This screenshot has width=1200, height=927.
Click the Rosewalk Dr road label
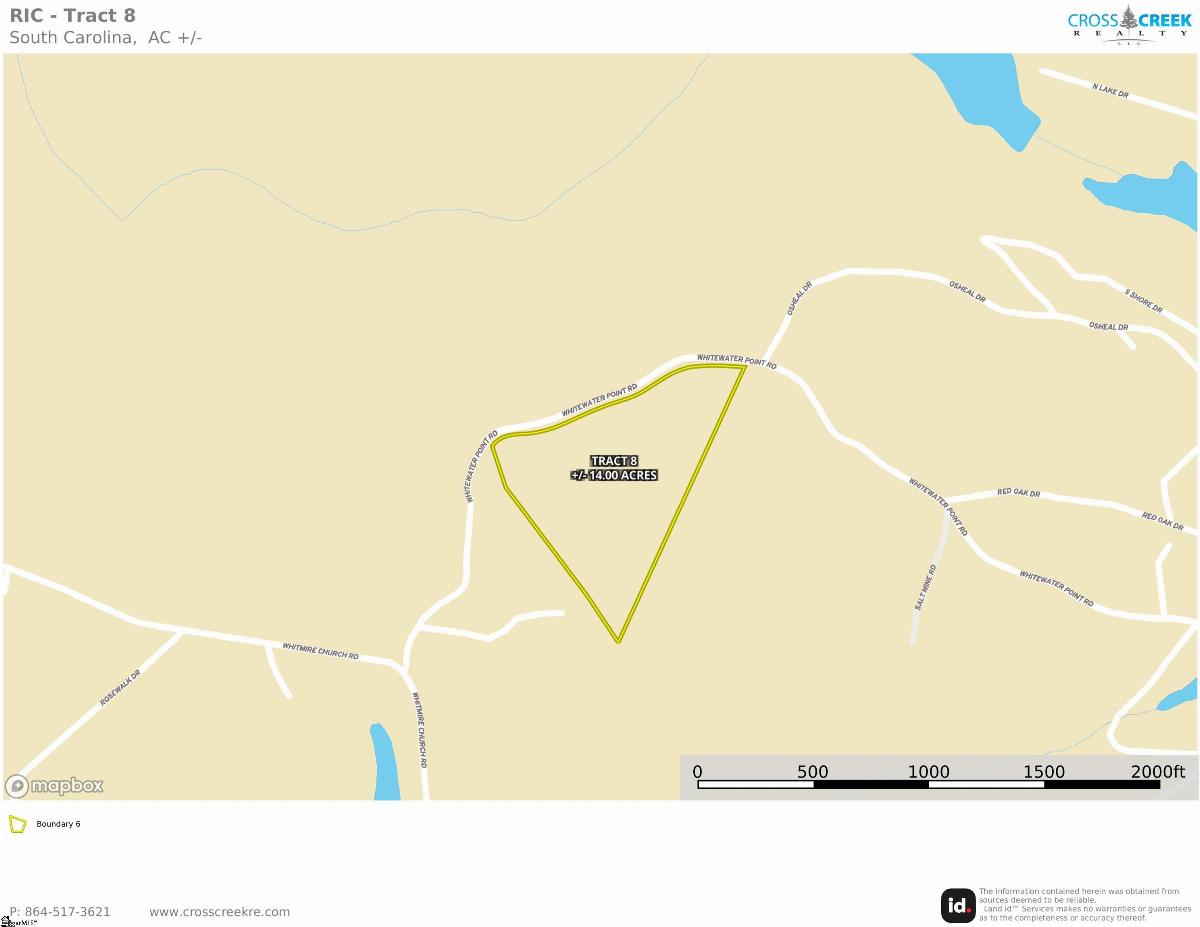pyautogui.click(x=120, y=688)
